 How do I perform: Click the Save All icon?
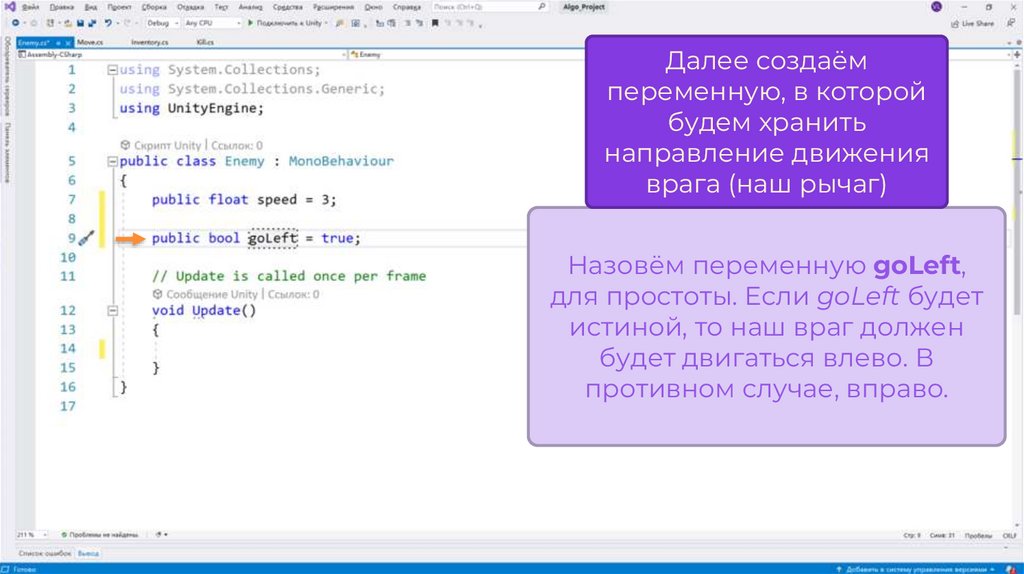coord(92,23)
